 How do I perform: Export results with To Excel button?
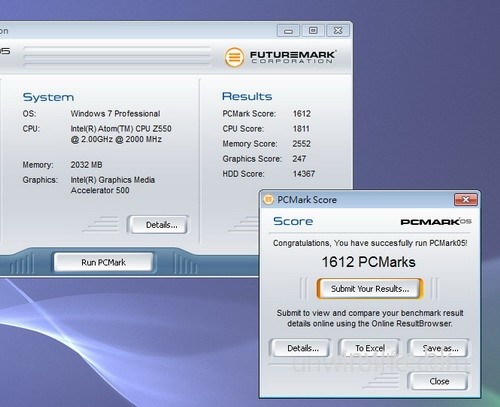[x=369, y=348]
